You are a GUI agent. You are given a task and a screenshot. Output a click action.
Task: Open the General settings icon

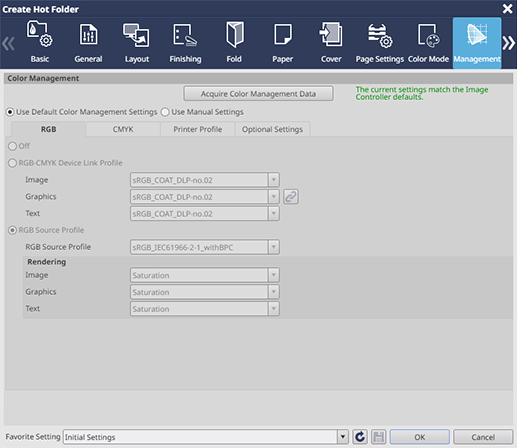click(88, 43)
